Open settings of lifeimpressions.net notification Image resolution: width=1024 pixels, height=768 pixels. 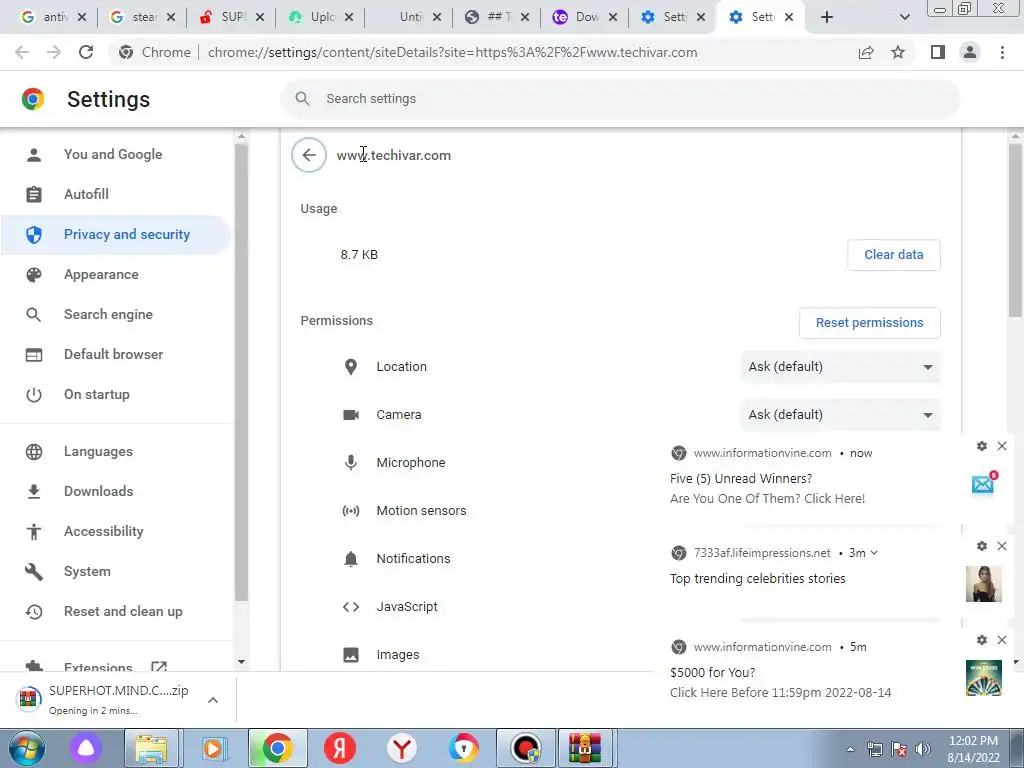click(x=982, y=546)
